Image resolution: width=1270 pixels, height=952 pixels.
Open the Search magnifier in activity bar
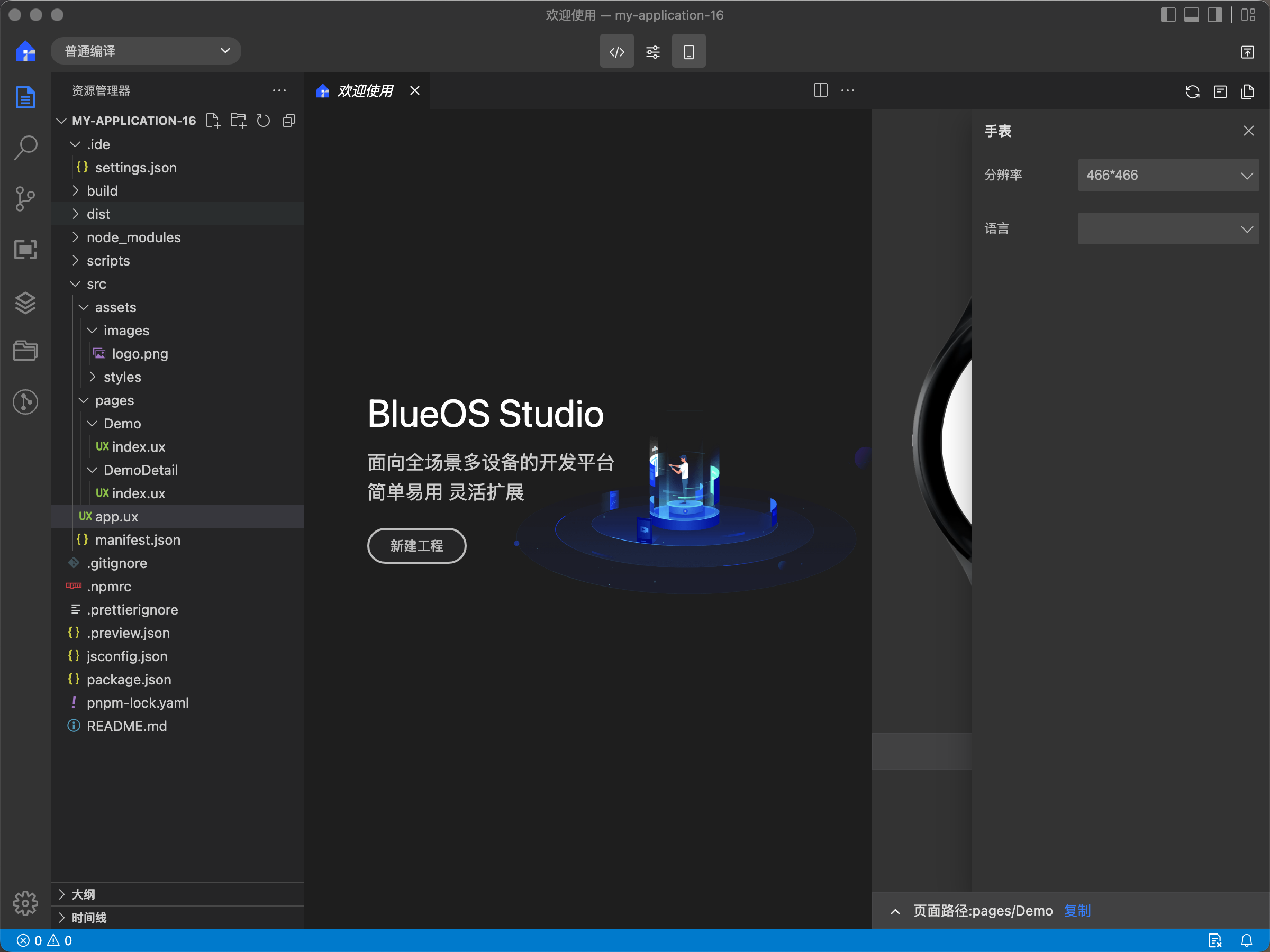pos(25,148)
